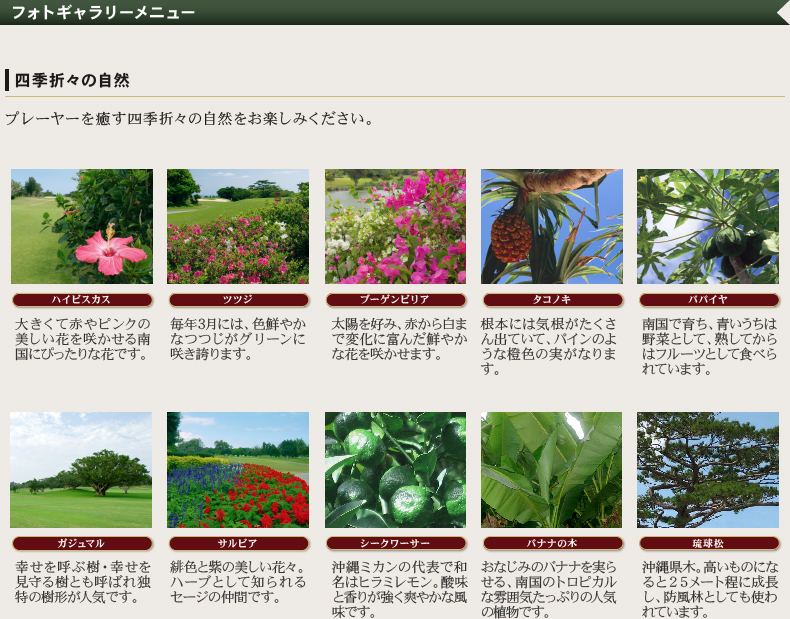Click the pine description starting 沖縄県木

click(x=710, y=589)
